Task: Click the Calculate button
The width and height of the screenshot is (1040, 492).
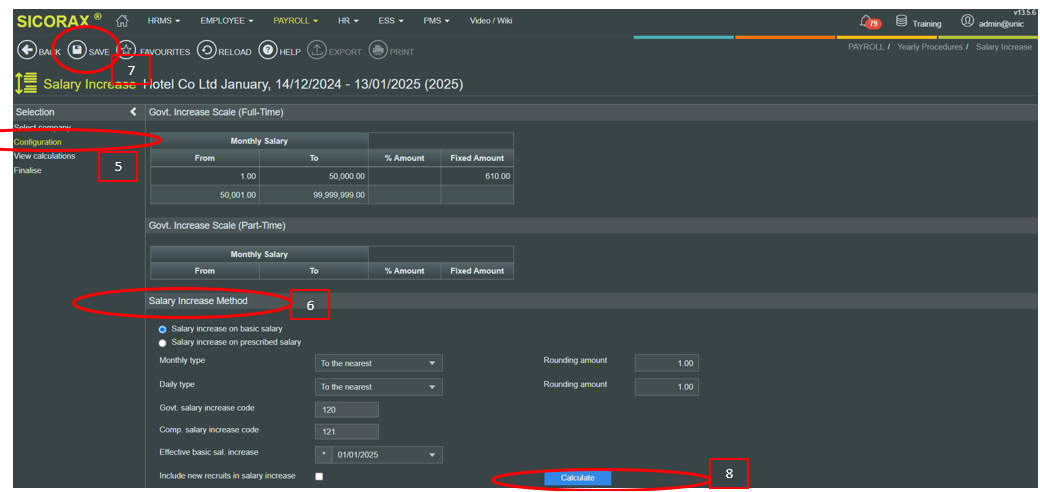Action: click(577, 478)
